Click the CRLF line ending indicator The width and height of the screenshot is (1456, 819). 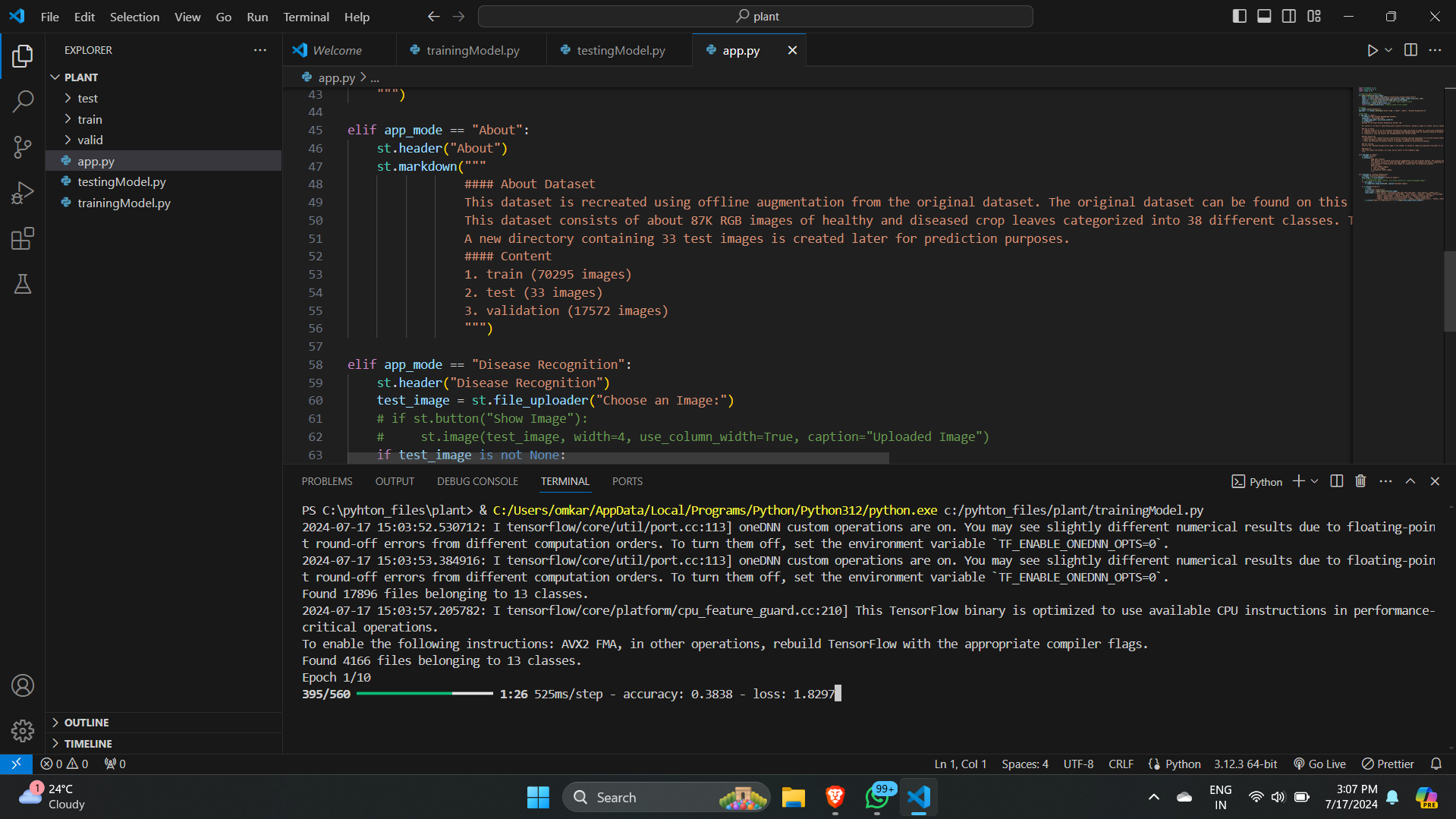click(x=1121, y=764)
